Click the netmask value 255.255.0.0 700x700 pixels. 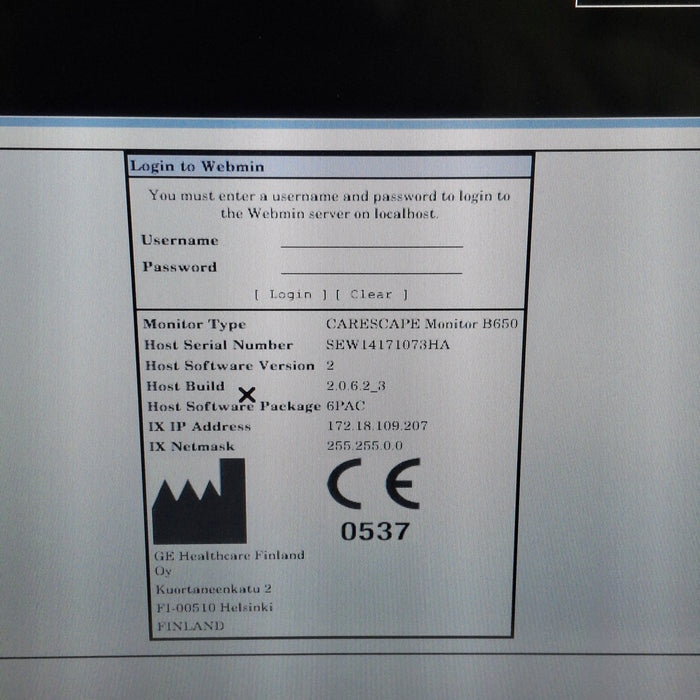(364, 446)
